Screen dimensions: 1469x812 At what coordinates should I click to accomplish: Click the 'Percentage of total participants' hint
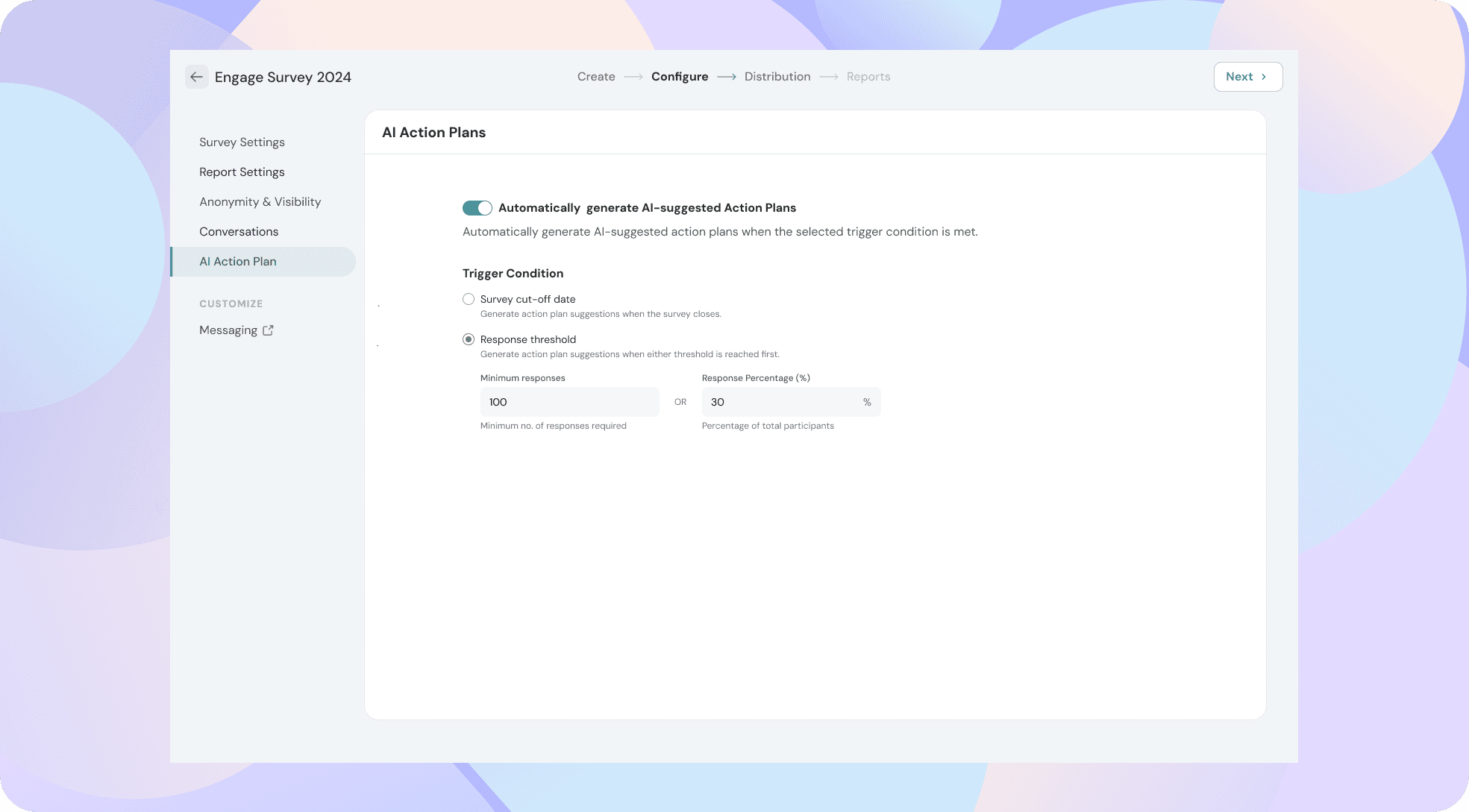click(768, 426)
